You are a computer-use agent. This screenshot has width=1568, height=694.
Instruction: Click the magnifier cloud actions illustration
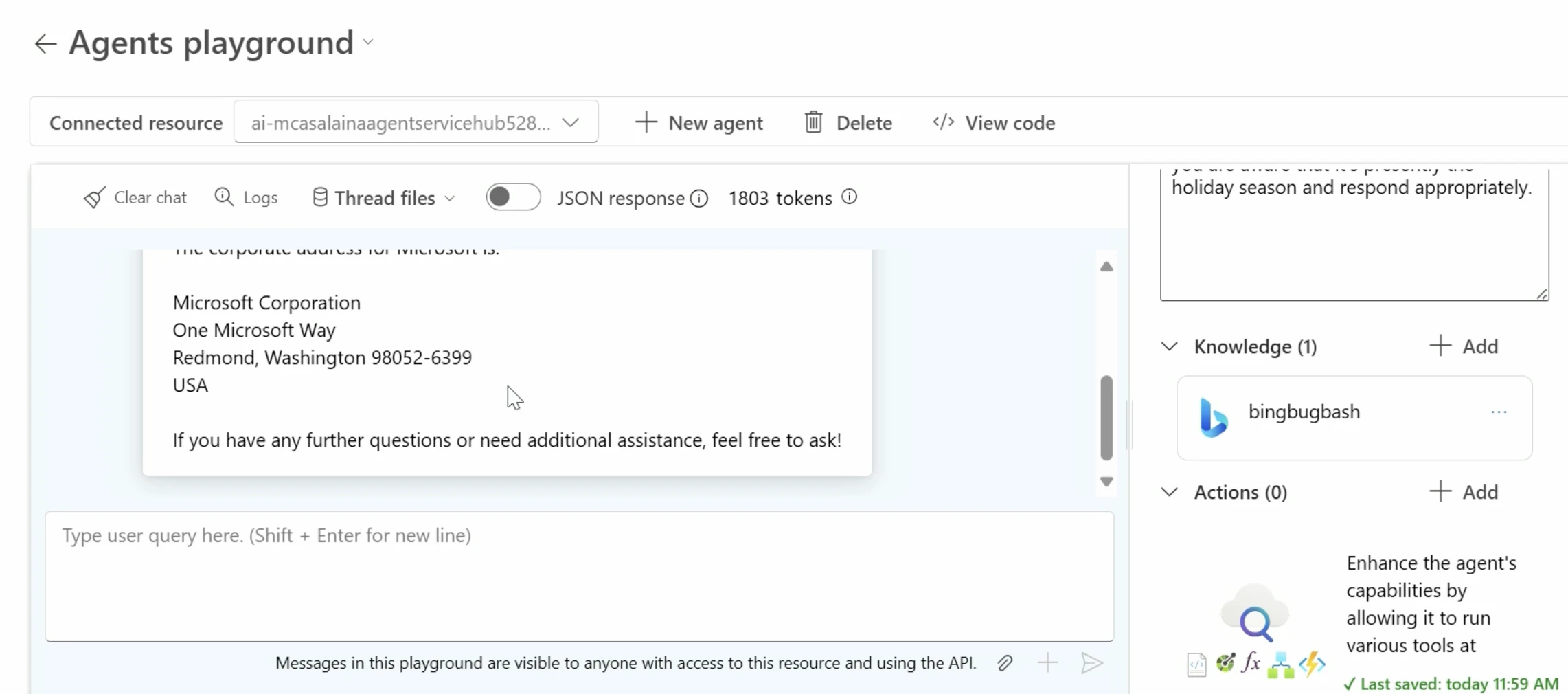(x=1255, y=614)
